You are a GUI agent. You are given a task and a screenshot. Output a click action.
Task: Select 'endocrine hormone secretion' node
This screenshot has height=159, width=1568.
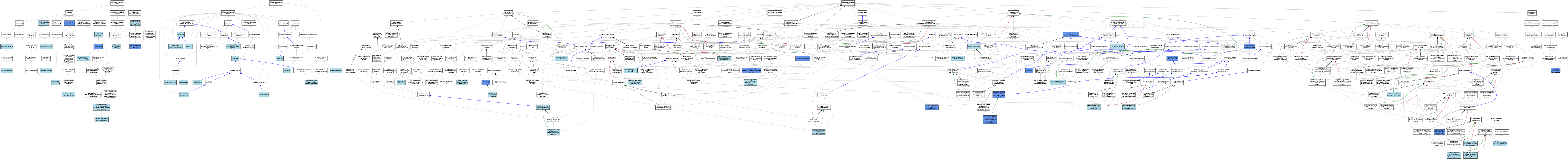pyautogui.click(x=824, y=95)
